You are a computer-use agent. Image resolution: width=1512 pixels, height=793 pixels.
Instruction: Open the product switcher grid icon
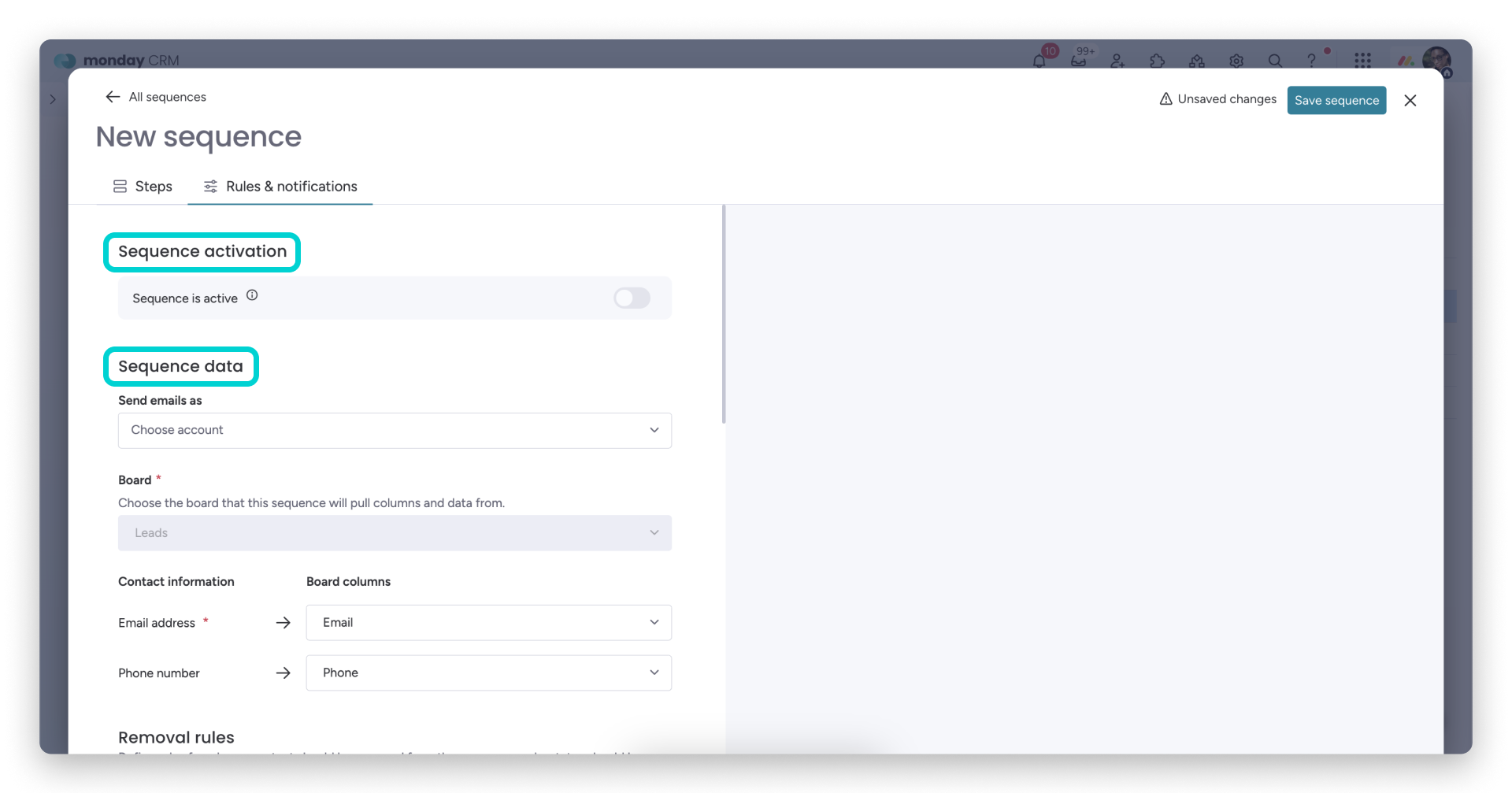tap(1363, 61)
